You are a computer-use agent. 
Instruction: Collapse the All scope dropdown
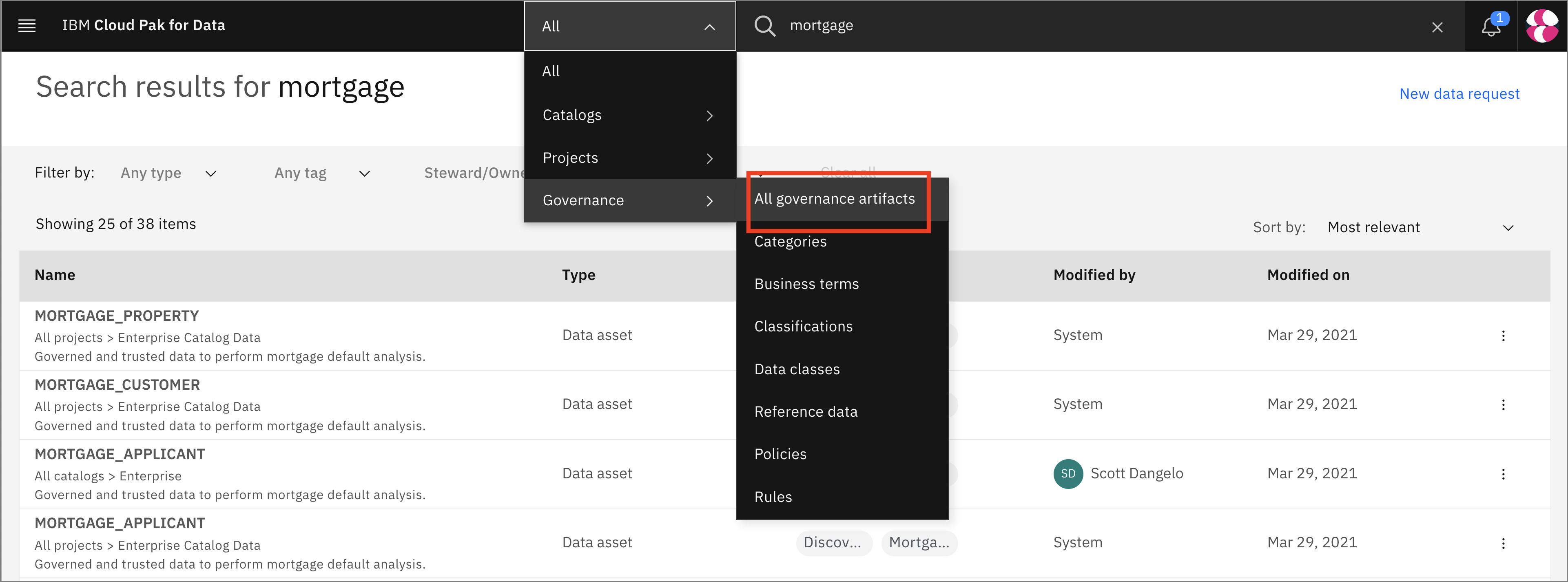pos(630,26)
